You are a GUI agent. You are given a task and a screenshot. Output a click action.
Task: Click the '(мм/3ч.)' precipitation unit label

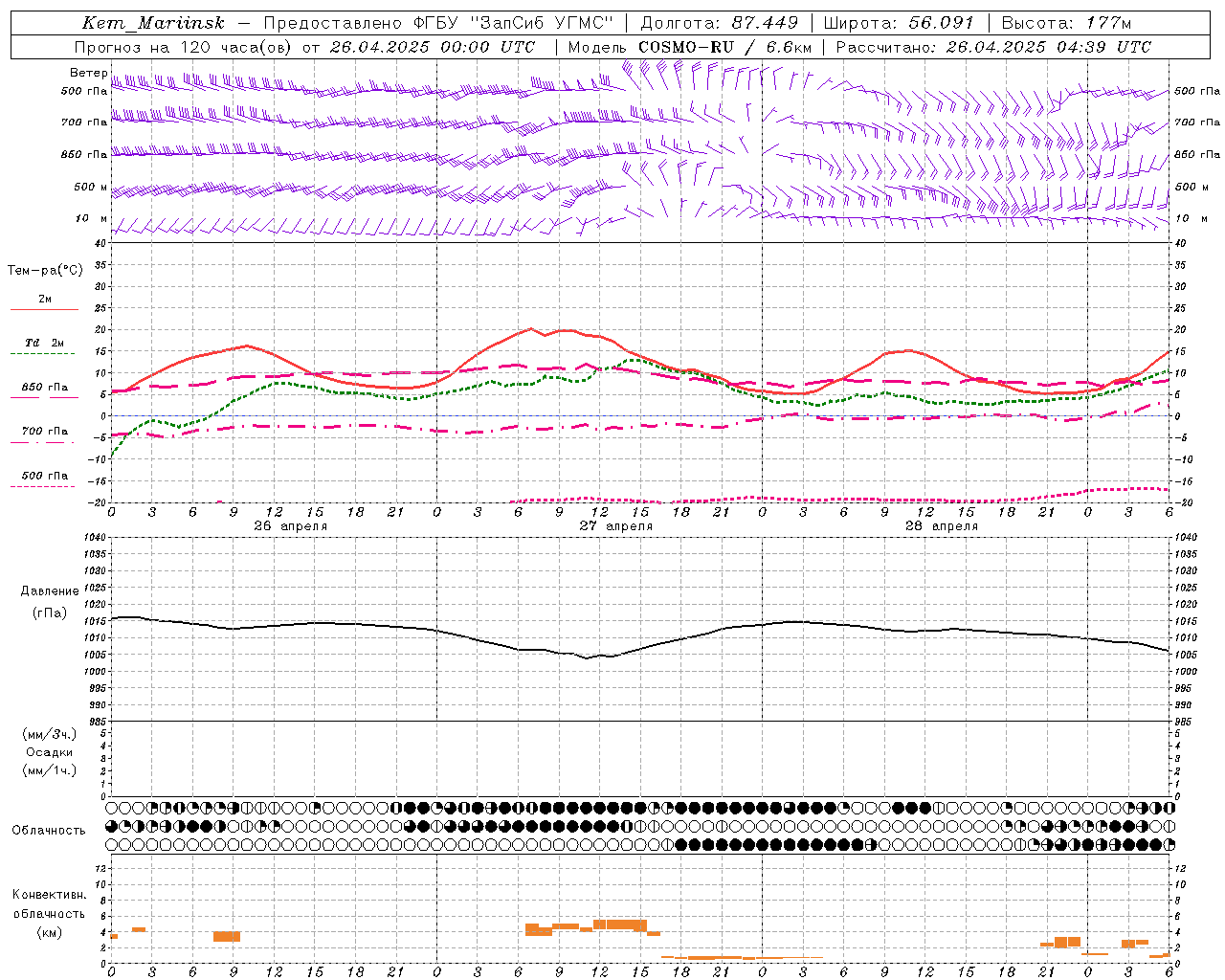pos(50,734)
